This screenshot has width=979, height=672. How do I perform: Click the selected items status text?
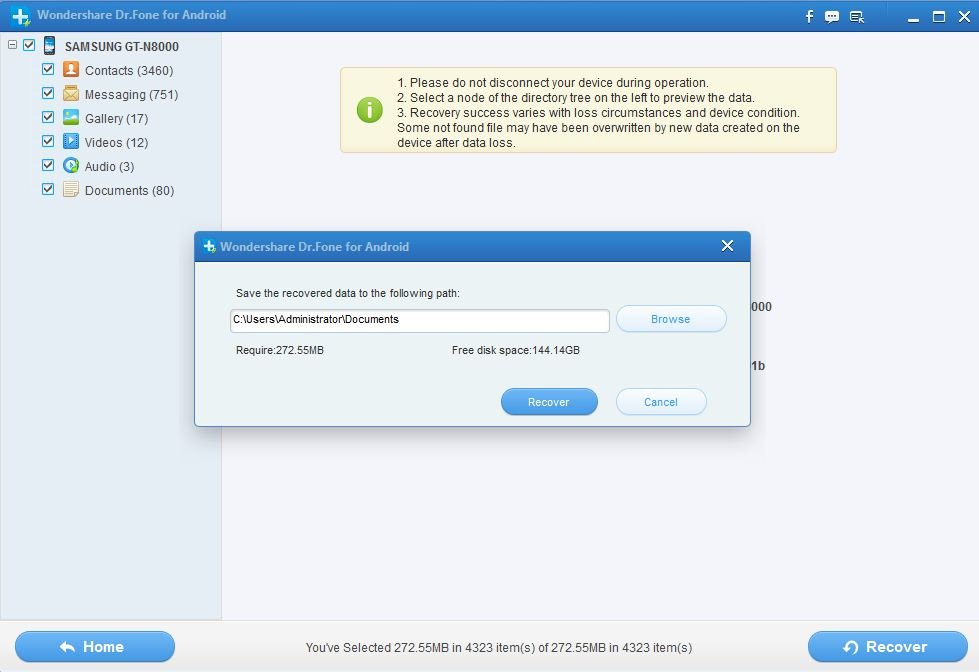(x=499, y=648)
